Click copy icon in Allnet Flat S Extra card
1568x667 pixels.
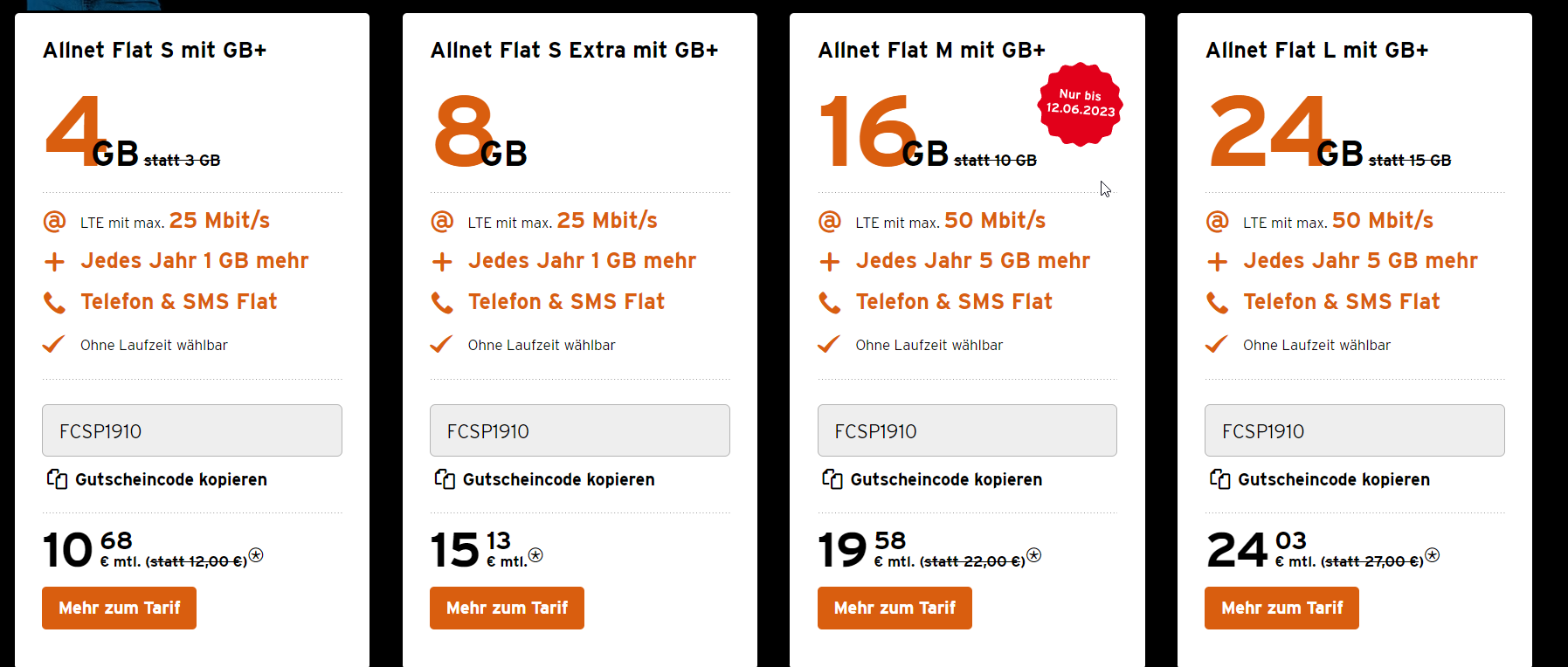click(x=445, y=479)
